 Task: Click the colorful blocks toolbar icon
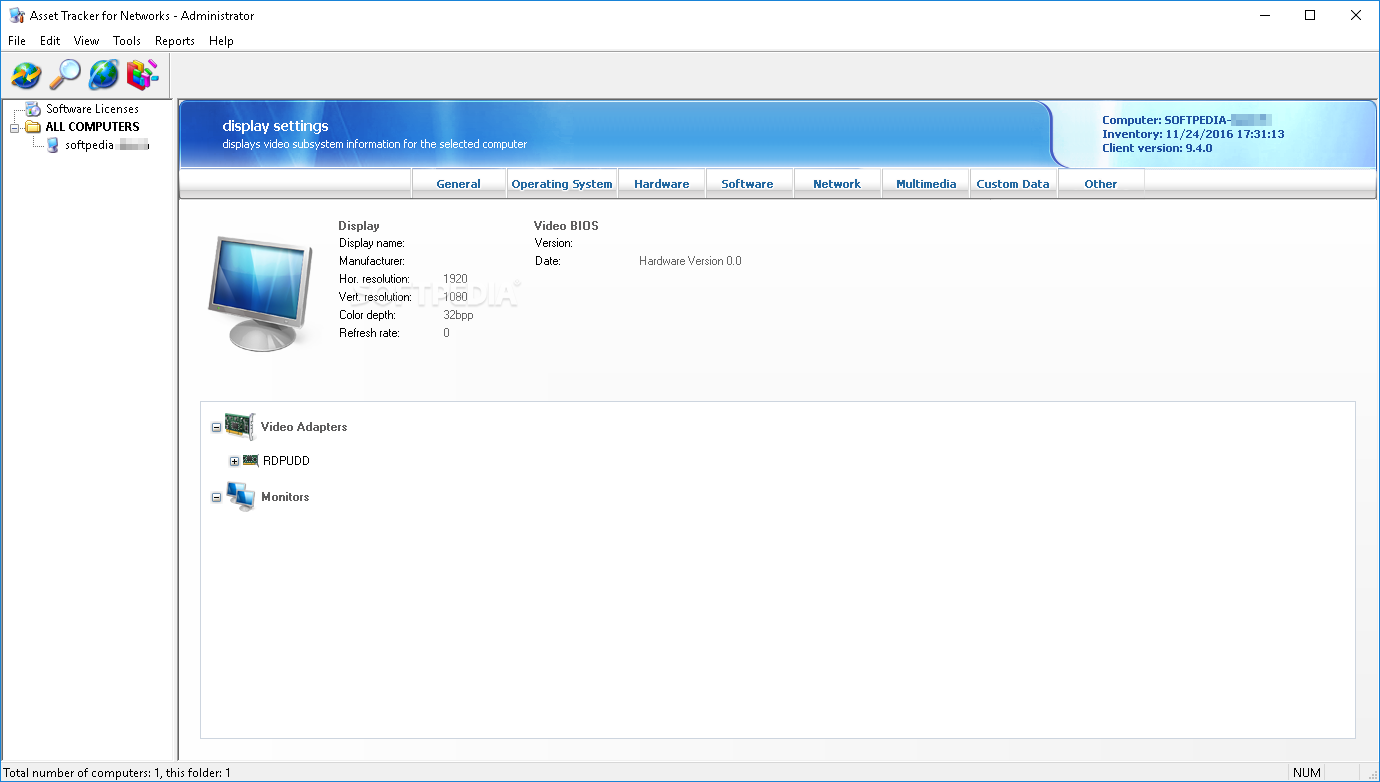click(x=143, y=74)
